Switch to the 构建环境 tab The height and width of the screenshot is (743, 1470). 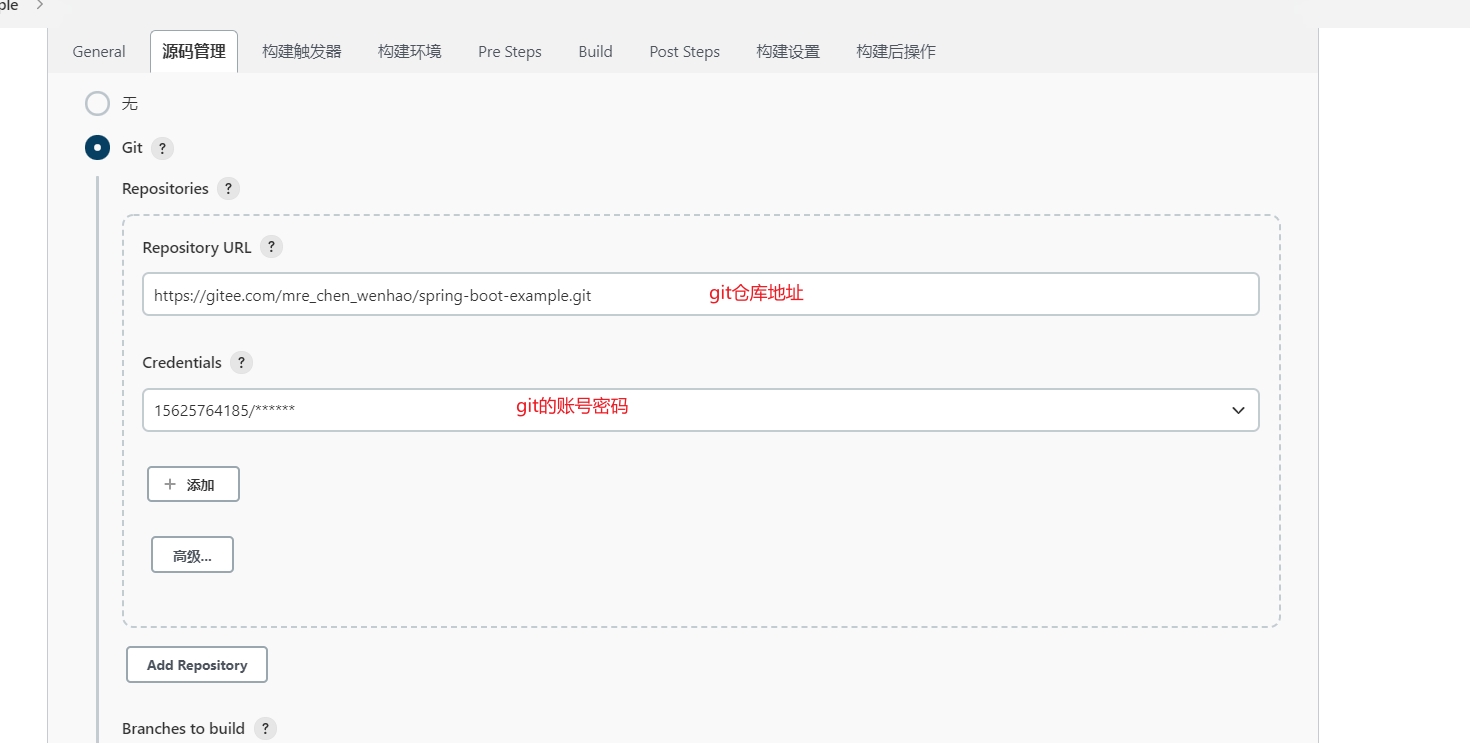point(409,51)
